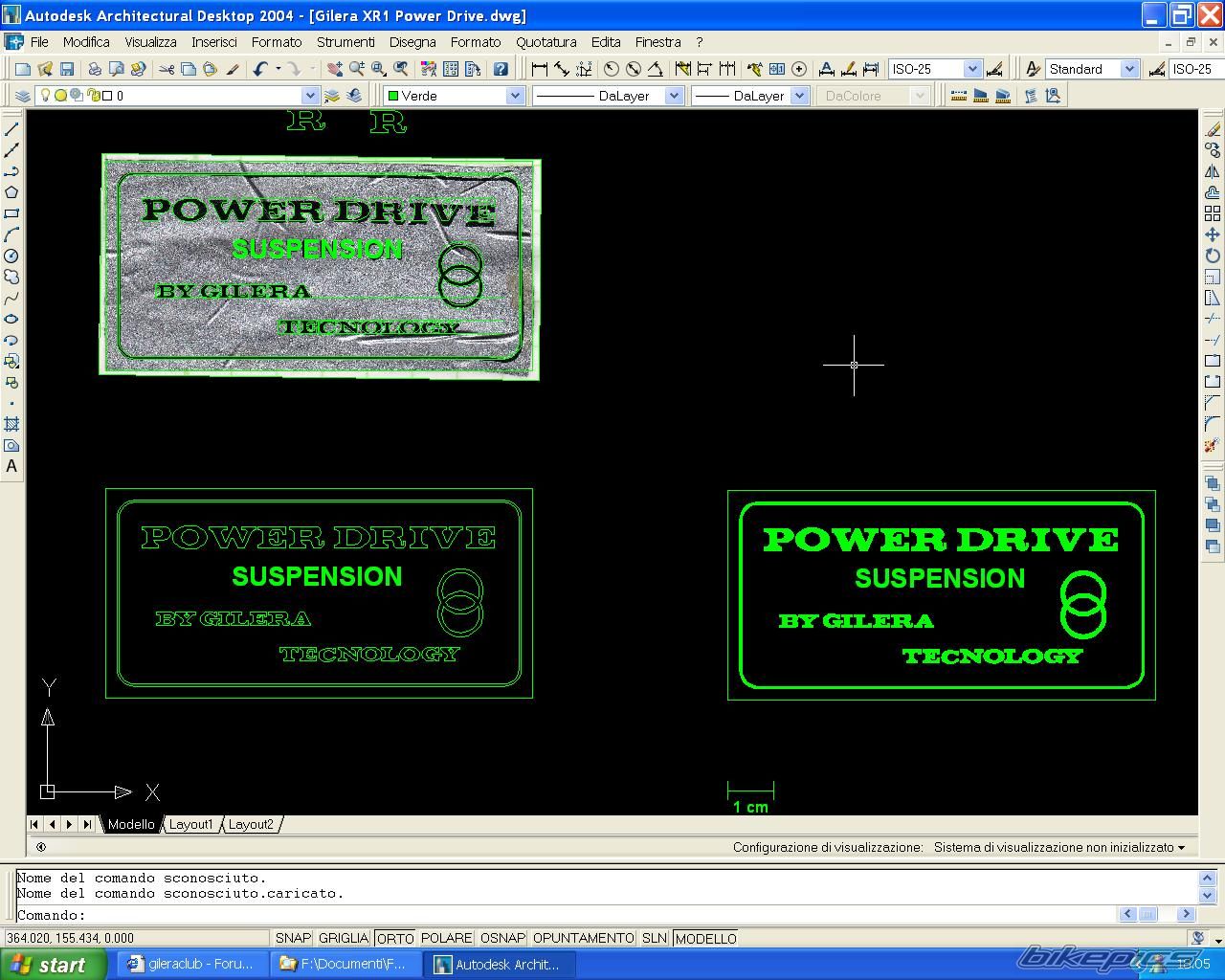
Task: Toggle SLN lineweight display
Action: pos(655,939)
